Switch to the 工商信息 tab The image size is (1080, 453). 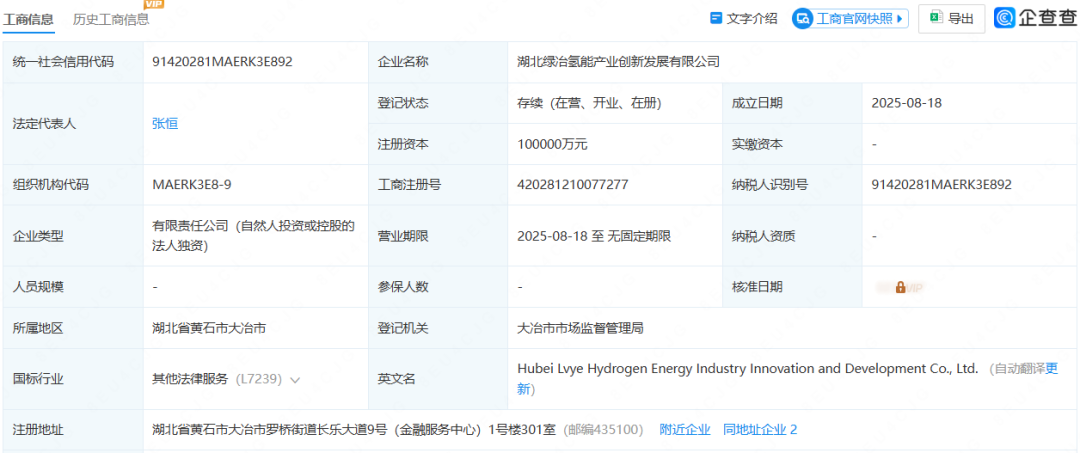pos(29,19)
